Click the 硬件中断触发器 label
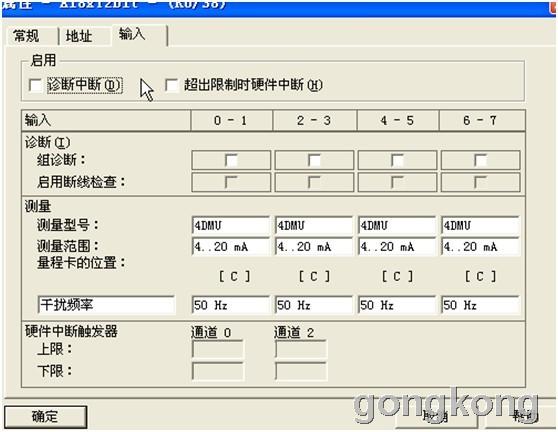 click(71, 331)
